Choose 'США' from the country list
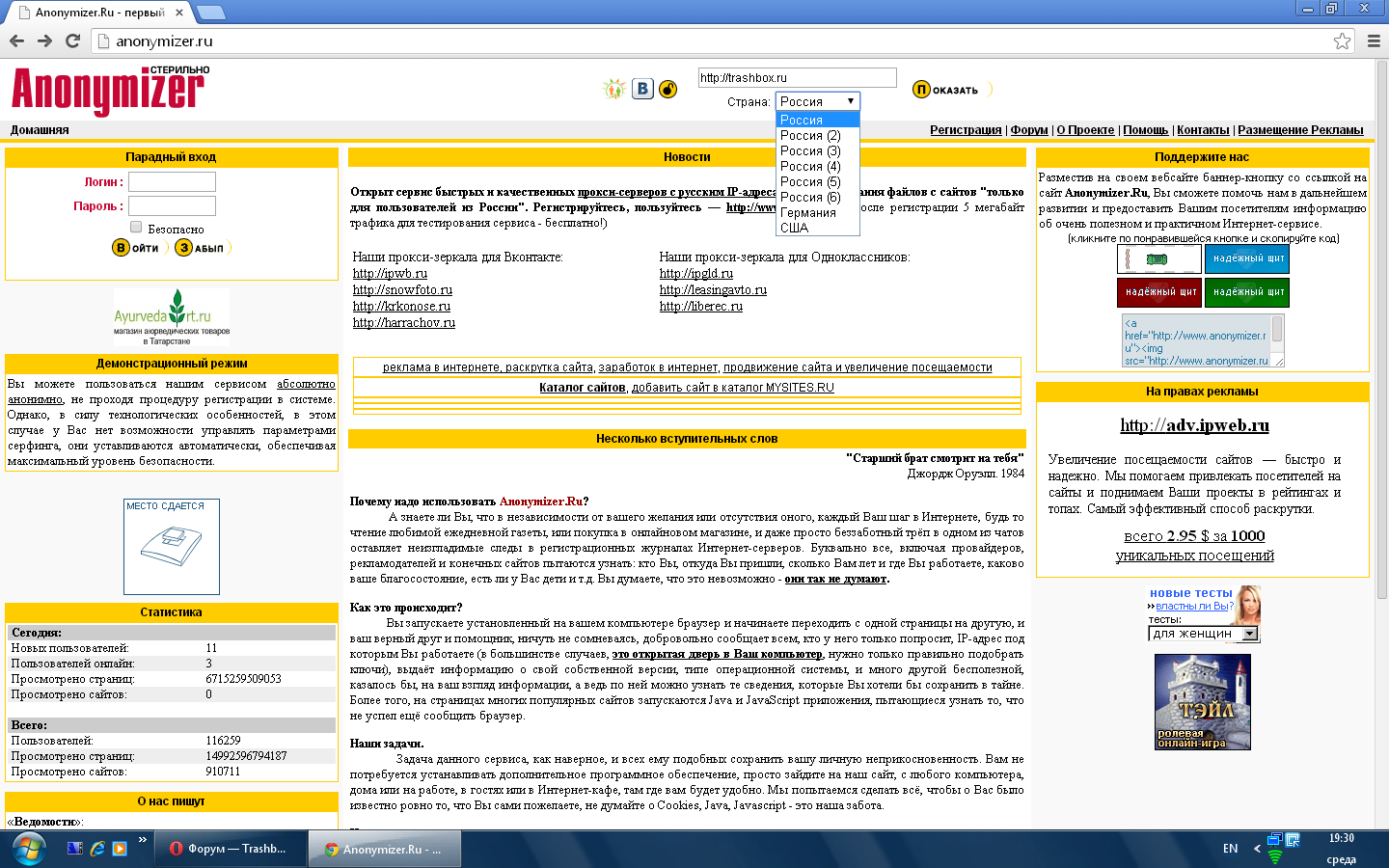The width and height of the screenshot is (1389, 868). tap(817, 228)
